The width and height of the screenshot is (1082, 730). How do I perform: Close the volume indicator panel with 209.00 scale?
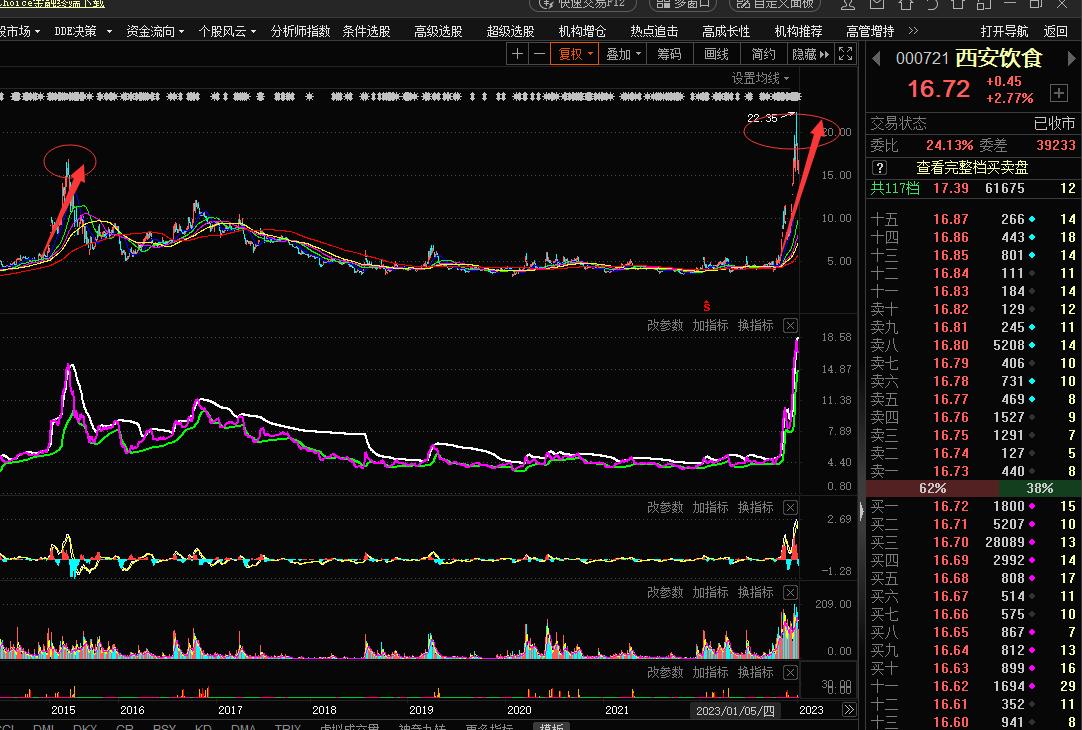point(791,592)
